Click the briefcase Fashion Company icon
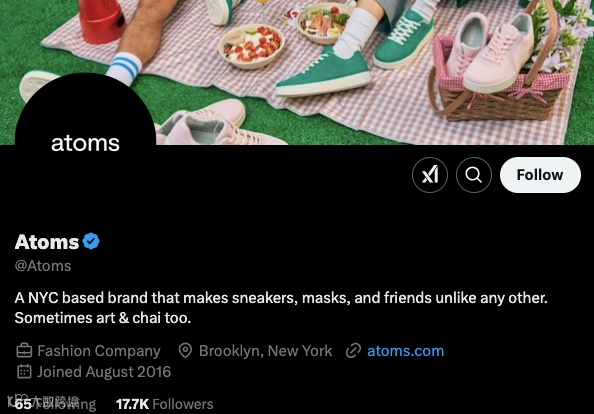The image size is (594, 414). click(x=24, y=351)
